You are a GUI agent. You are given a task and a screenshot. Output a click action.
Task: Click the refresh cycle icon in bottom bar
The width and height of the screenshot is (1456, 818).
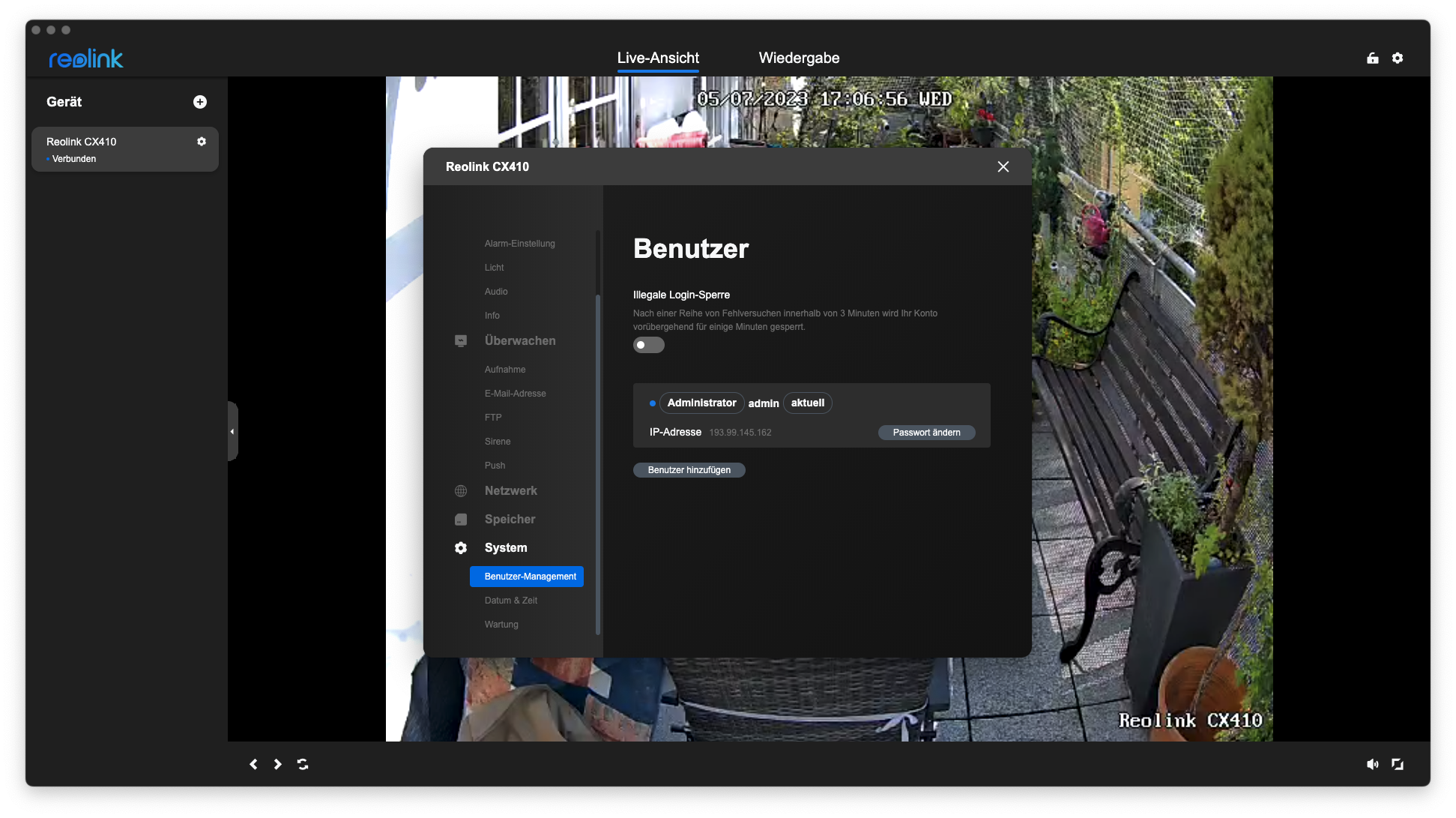point(303,764)
